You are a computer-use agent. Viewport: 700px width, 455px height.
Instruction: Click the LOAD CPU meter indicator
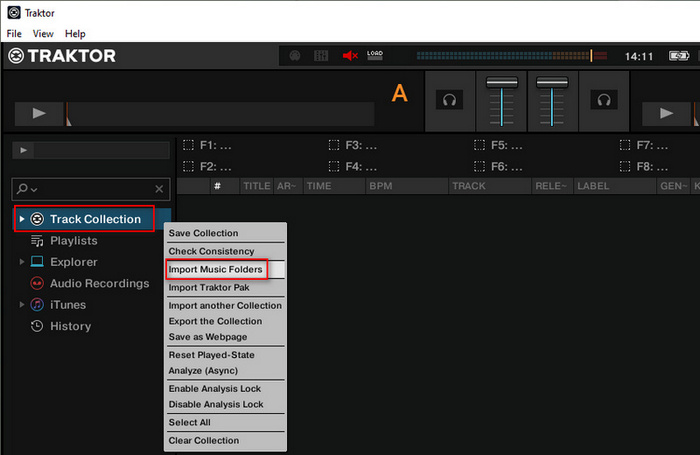[375, 55]
